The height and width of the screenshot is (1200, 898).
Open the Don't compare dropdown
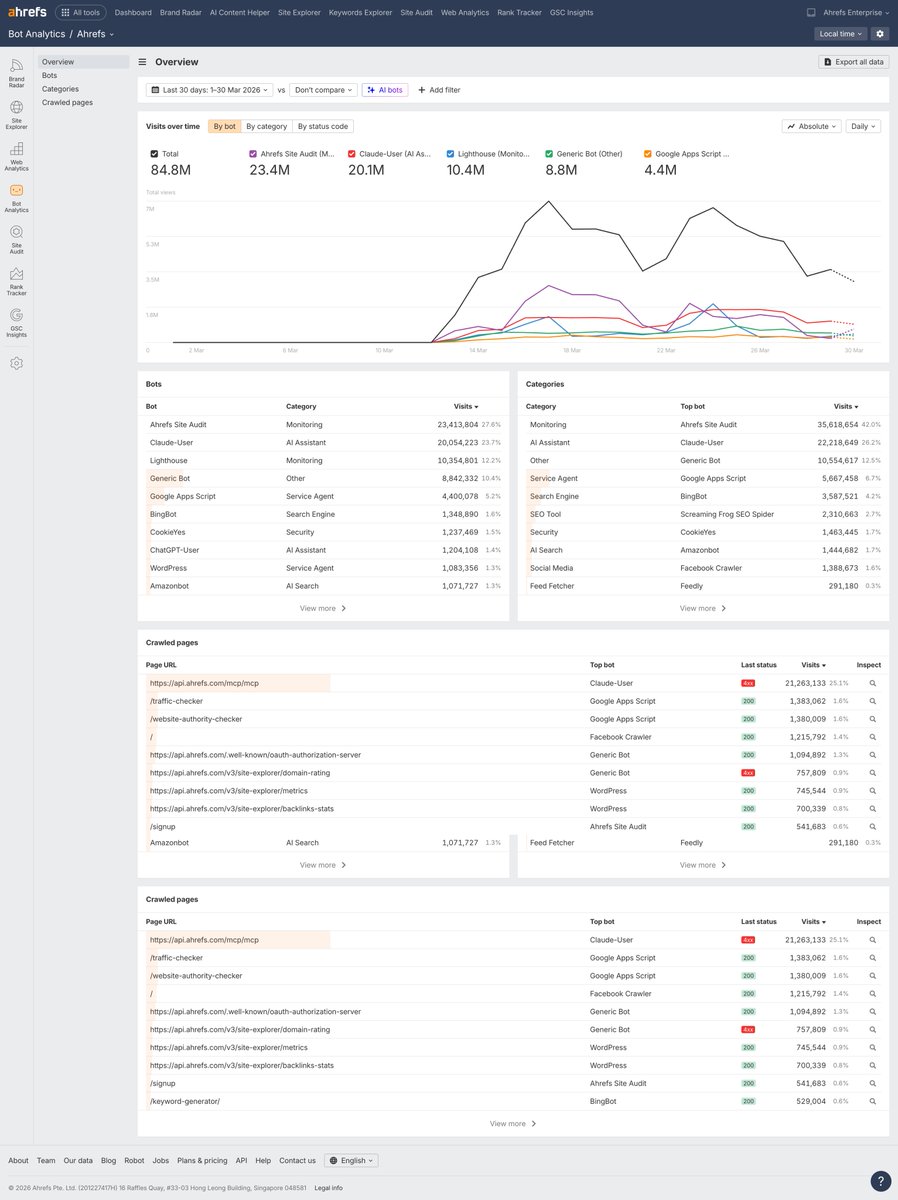(324, 90)
